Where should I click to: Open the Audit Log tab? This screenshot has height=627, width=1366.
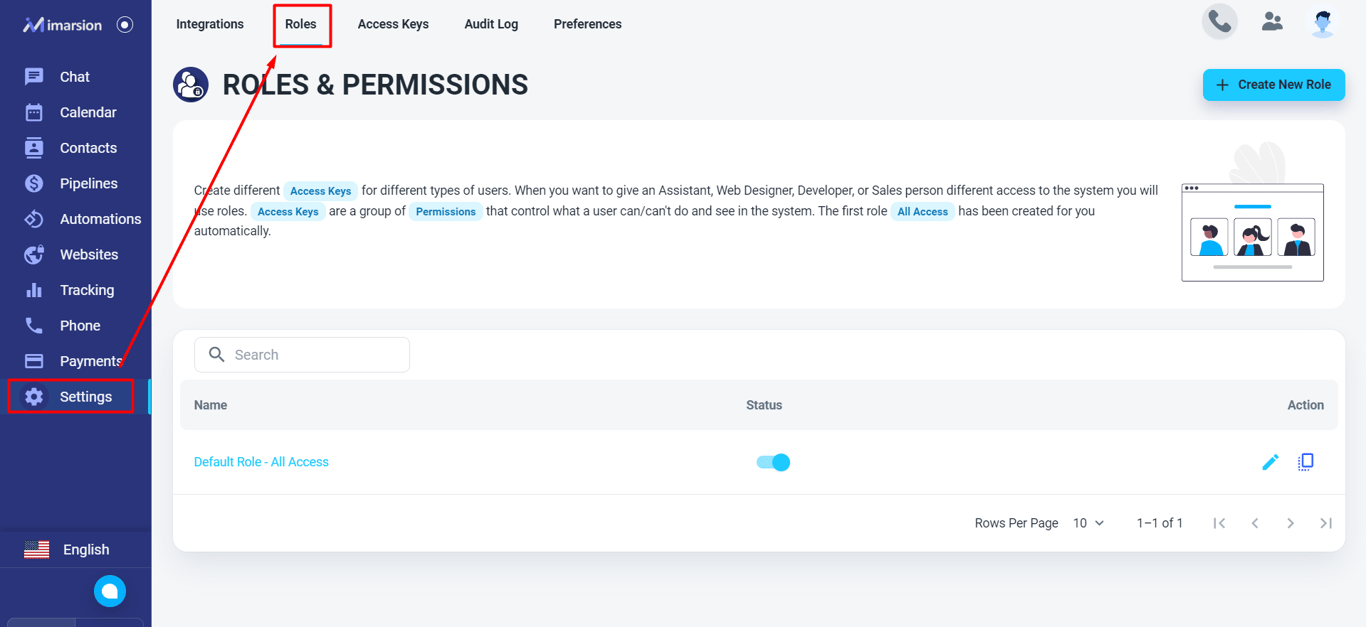491,24
